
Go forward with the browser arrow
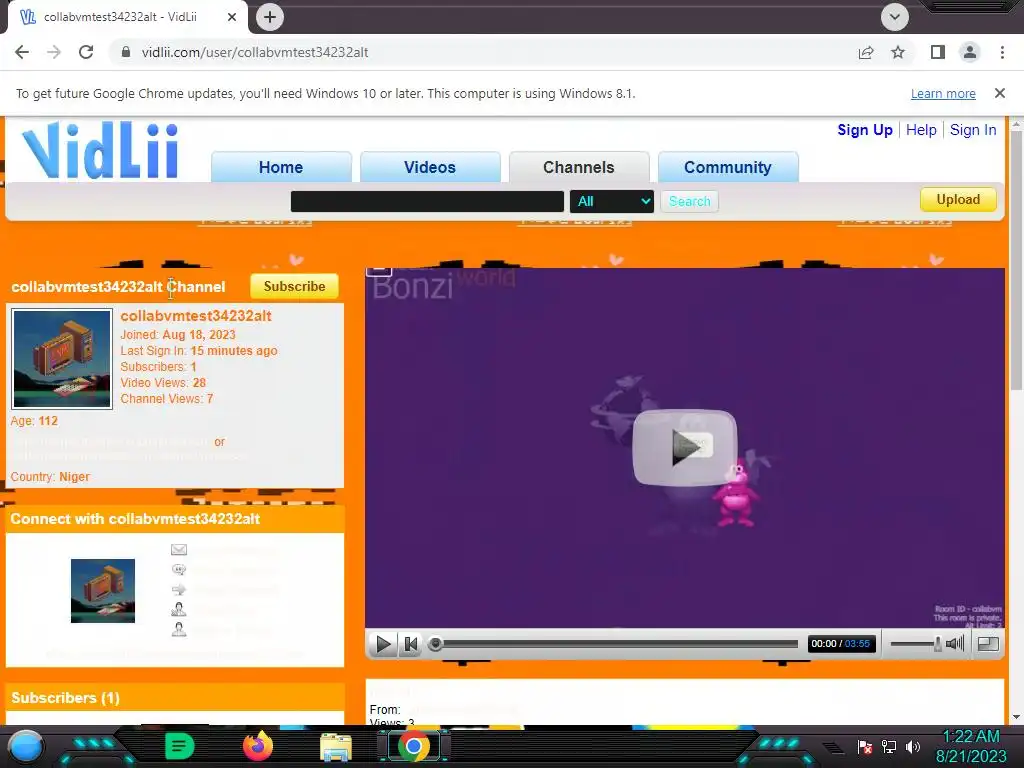54,52
